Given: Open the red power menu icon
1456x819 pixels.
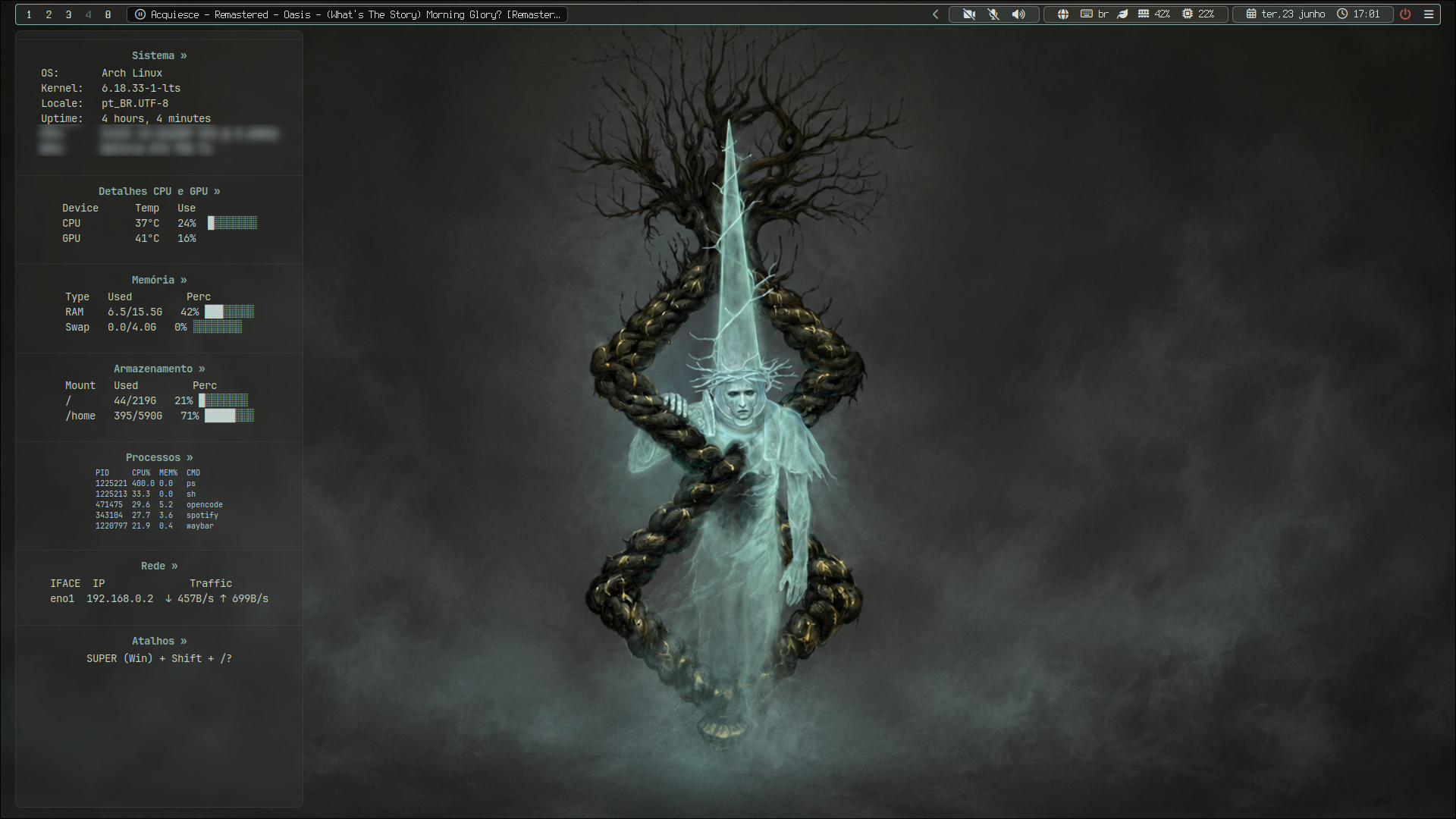Looking at the screenshot, I should [x=1405, y=14].
